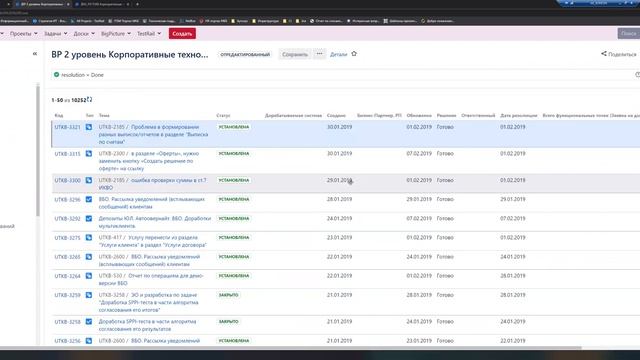Click the subtask type icon for UTKB-3256

tap(89, 340)
